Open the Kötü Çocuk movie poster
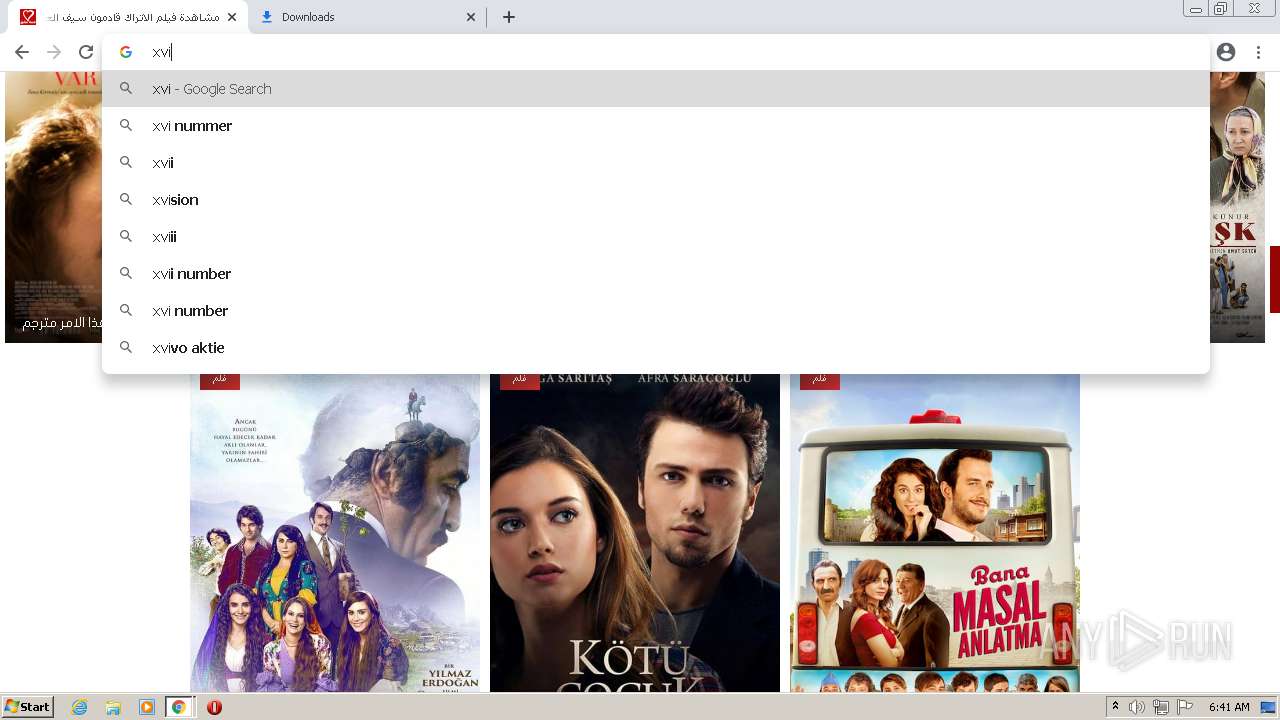 point(635,532)
